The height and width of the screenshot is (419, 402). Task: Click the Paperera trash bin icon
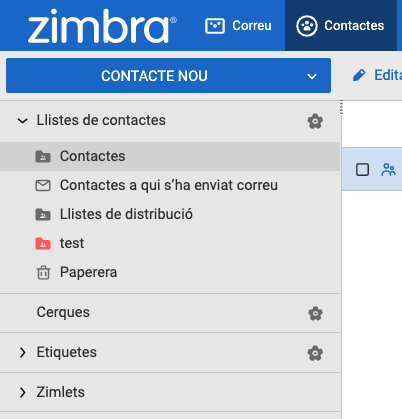(43, 272)
